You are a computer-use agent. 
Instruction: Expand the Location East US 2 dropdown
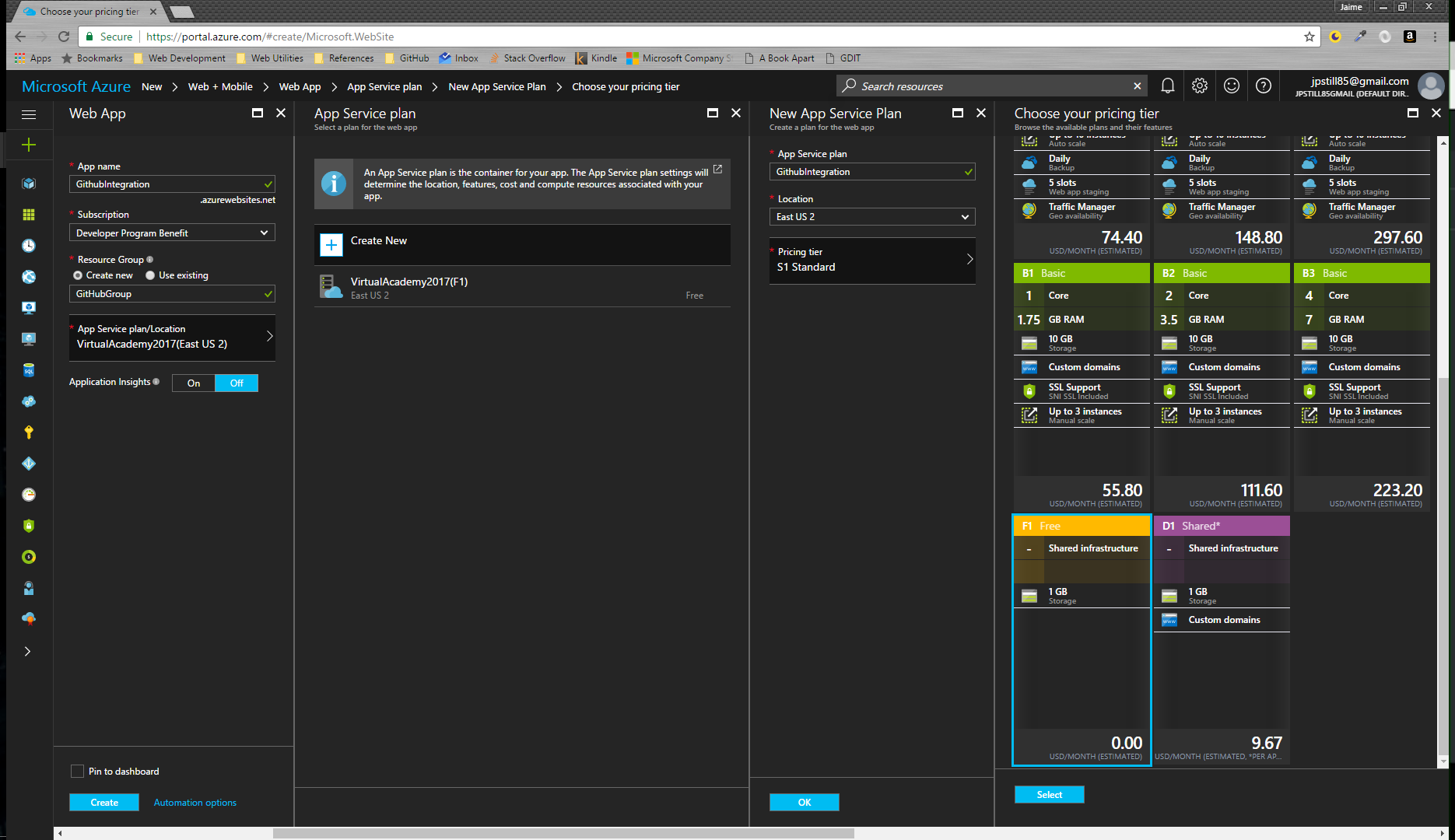(x=871, y=217)
